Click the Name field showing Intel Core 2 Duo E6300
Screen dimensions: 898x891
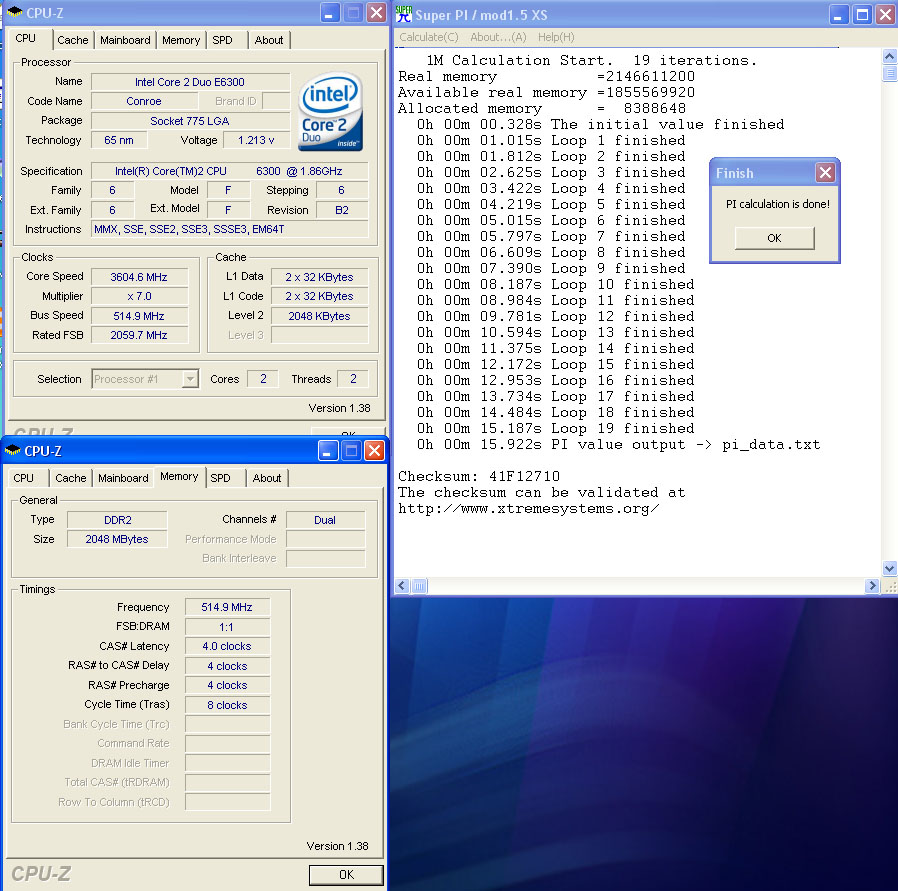pos(190,82)
